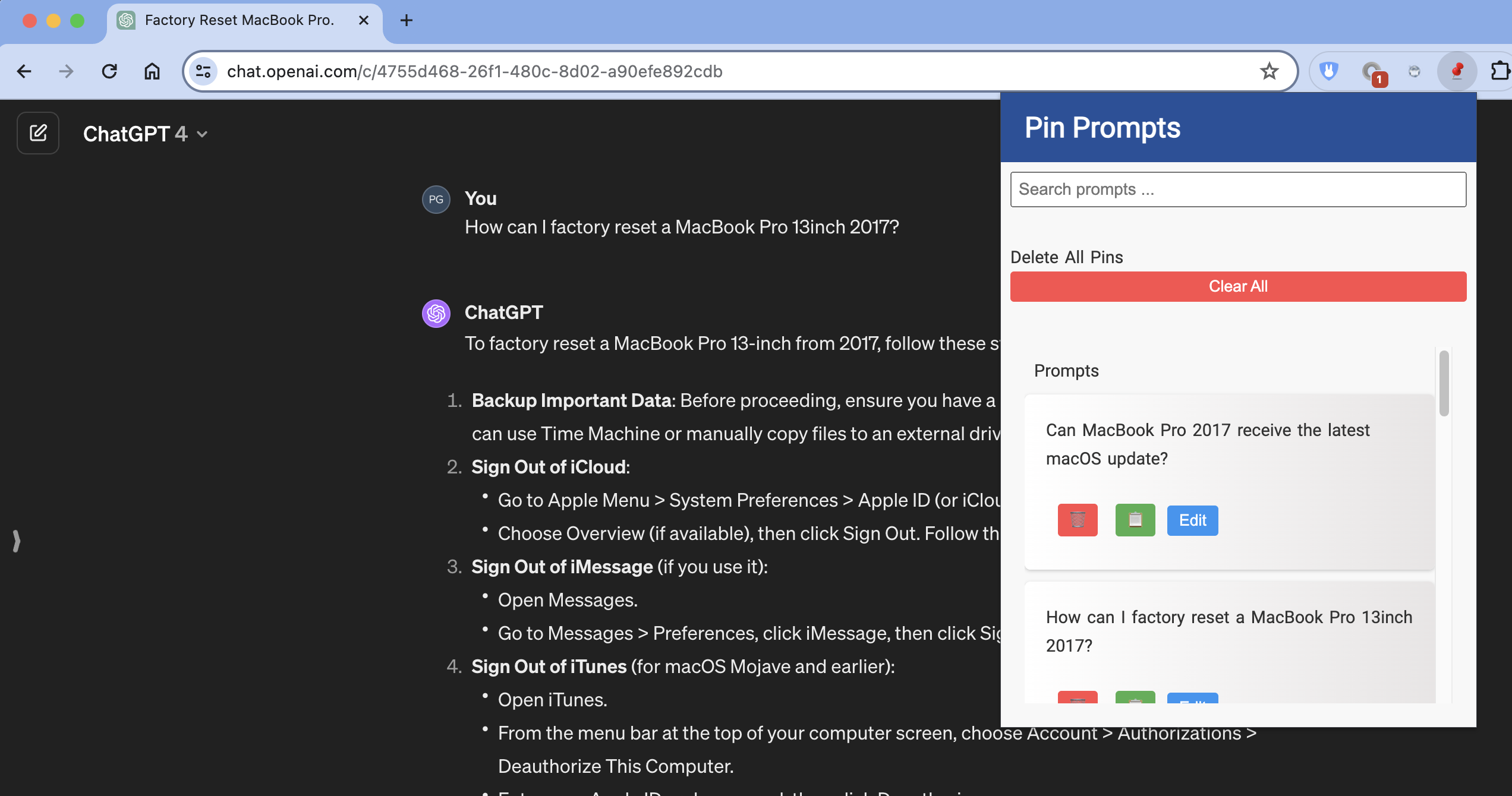Click the Pin Prompts extension pushpin icon
The image size is (1512, 796).
(1457, 72)
